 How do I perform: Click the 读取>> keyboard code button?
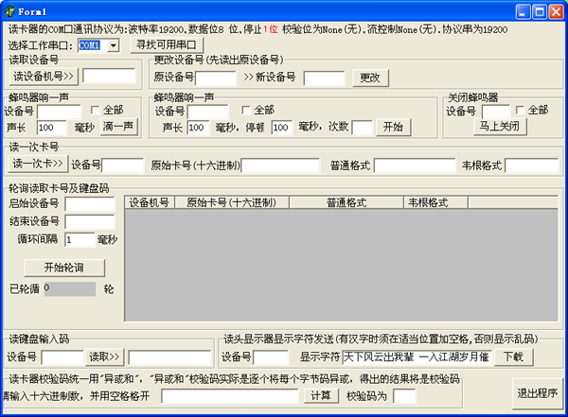click(x=105, y=357)
